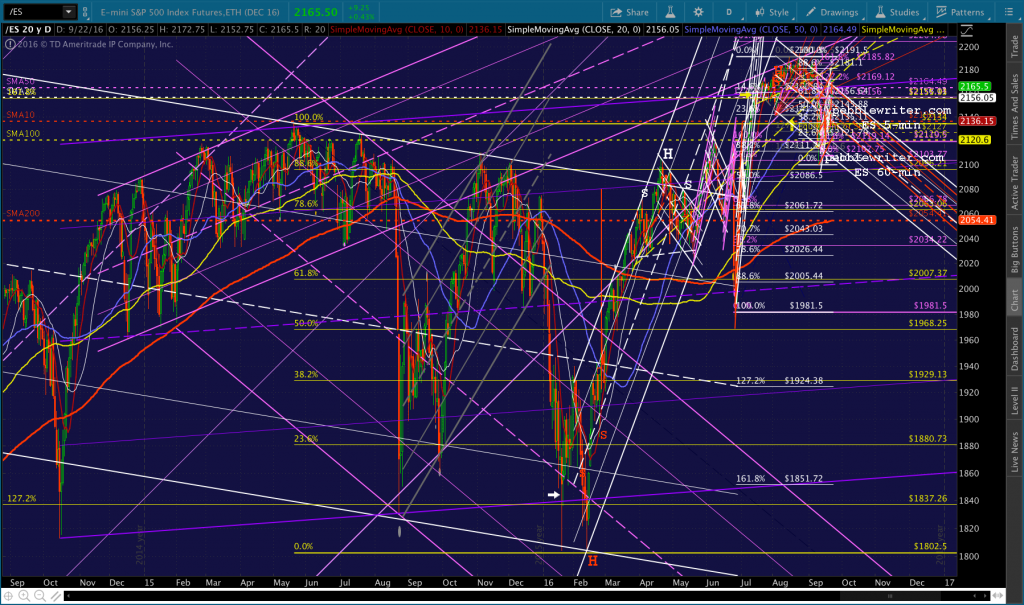Click the $1924.38 extension label
Screen dimensions: 1024x605
(803, 381)
